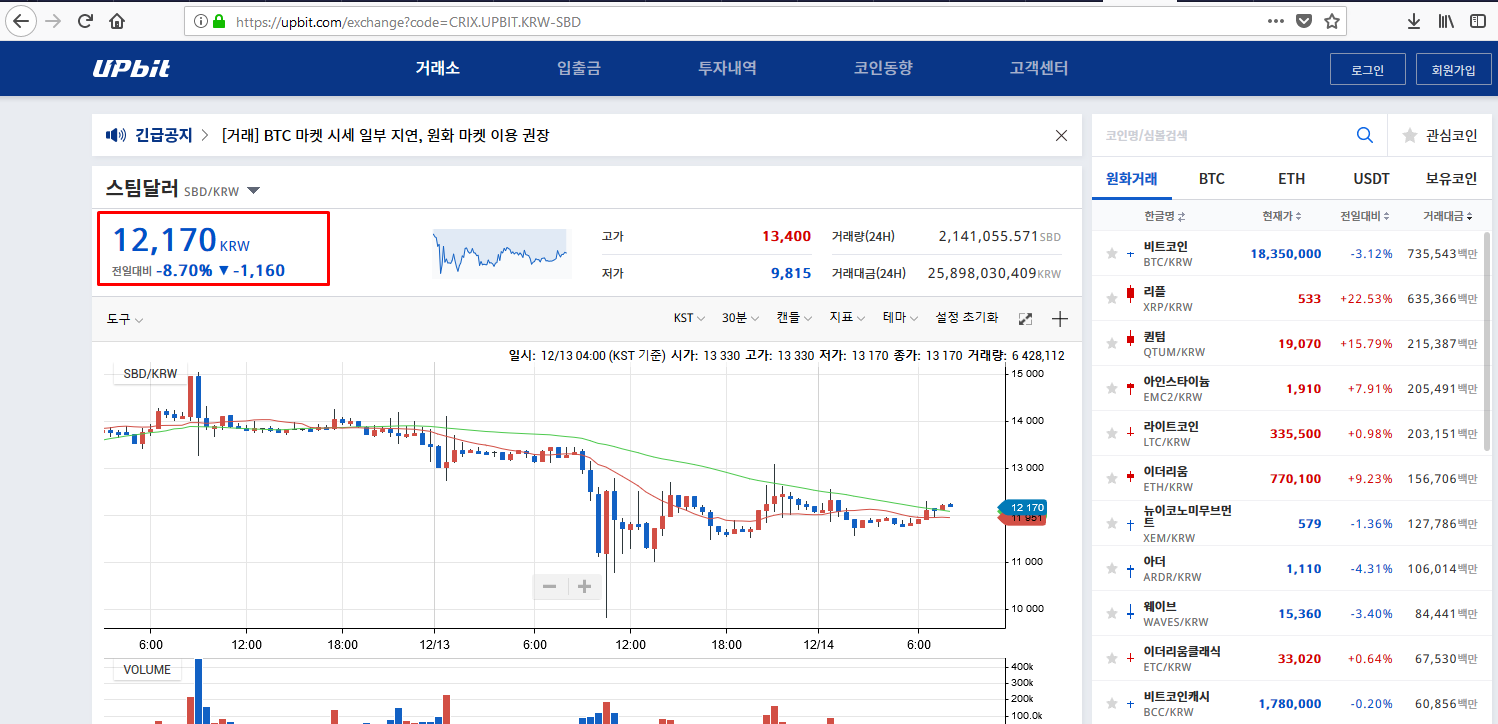This screenshot has height=724, width=1498.
Task: Click the 긴급공지 label
Action: (163, 135)
